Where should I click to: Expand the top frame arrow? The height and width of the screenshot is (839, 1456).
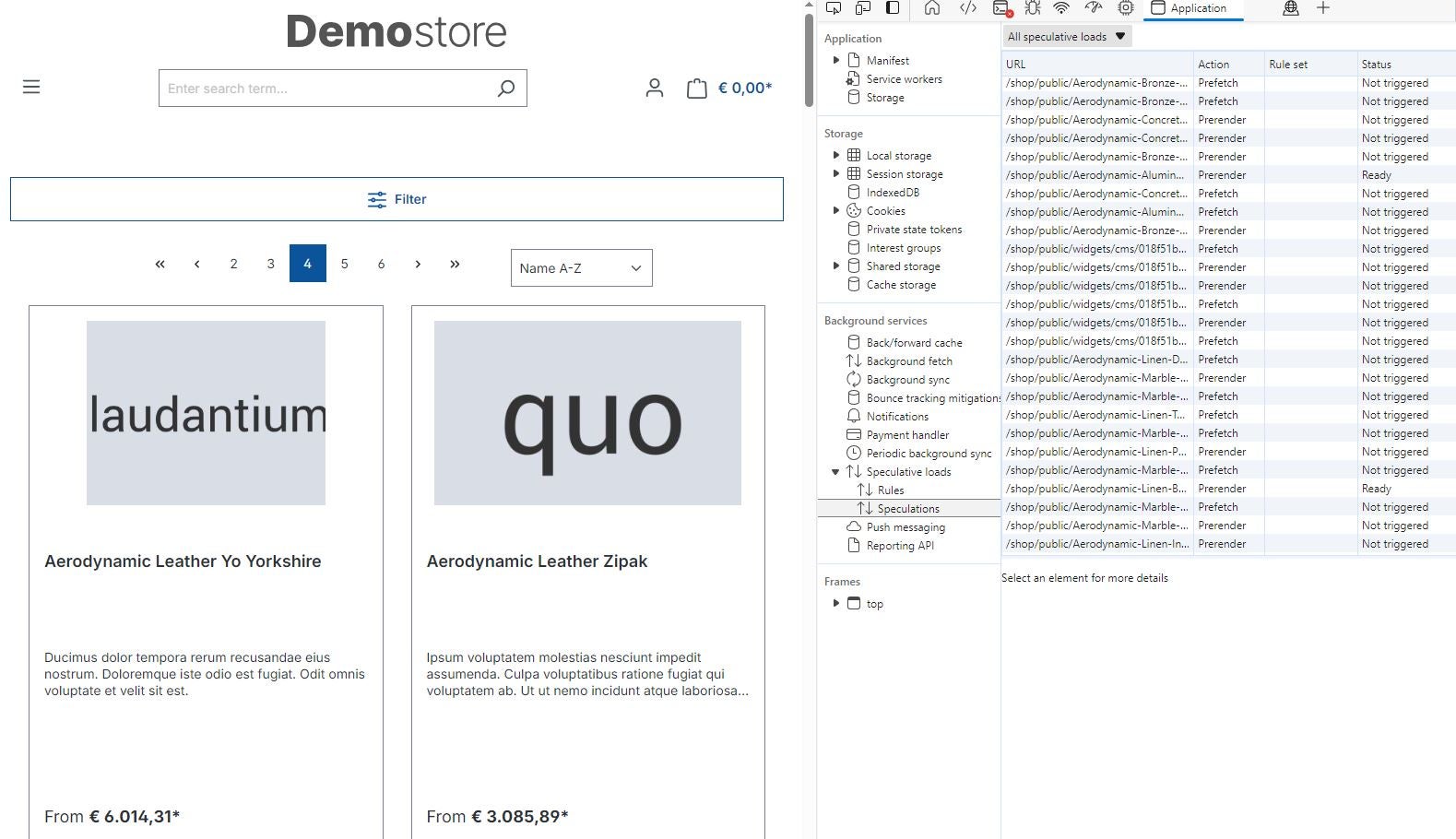point(836,603)
